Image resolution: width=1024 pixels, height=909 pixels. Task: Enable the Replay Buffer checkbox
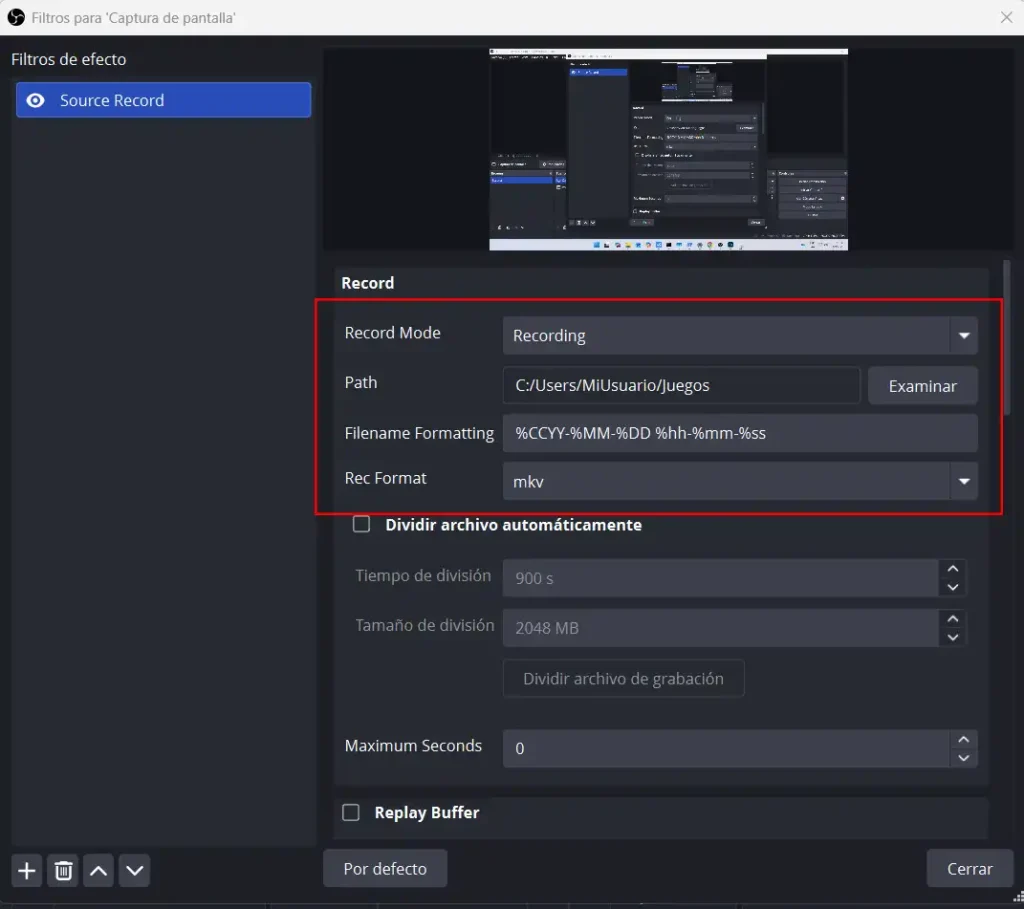(351, 812)
